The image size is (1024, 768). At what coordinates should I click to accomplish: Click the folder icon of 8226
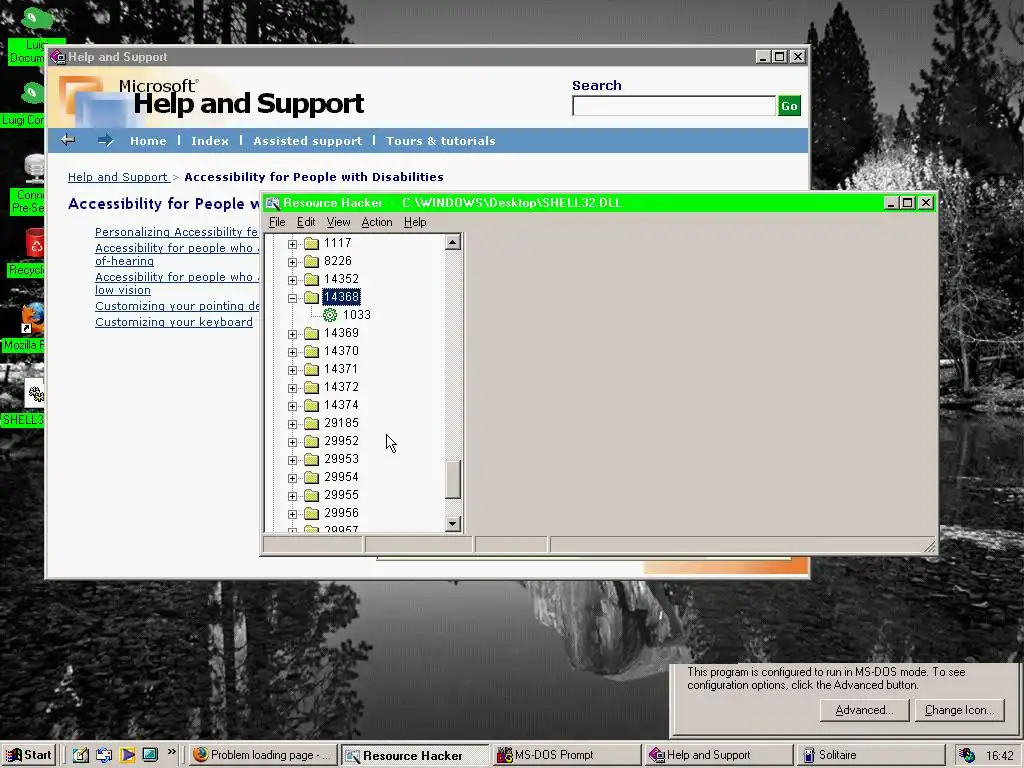click(x=312, y=261)
